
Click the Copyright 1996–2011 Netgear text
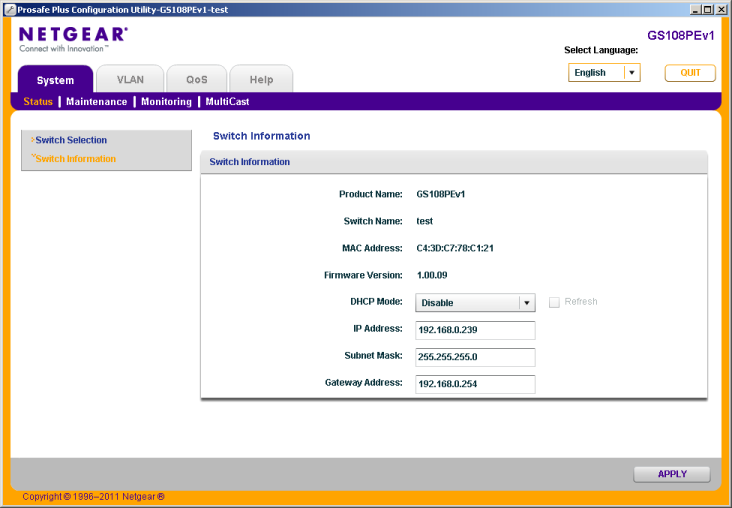click(x=93, y=497)
